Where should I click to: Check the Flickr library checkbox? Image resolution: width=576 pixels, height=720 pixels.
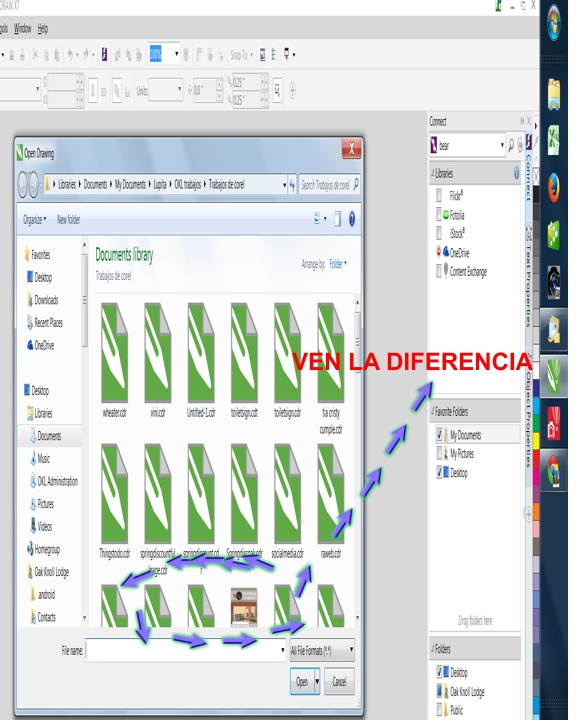pos(439,195)
